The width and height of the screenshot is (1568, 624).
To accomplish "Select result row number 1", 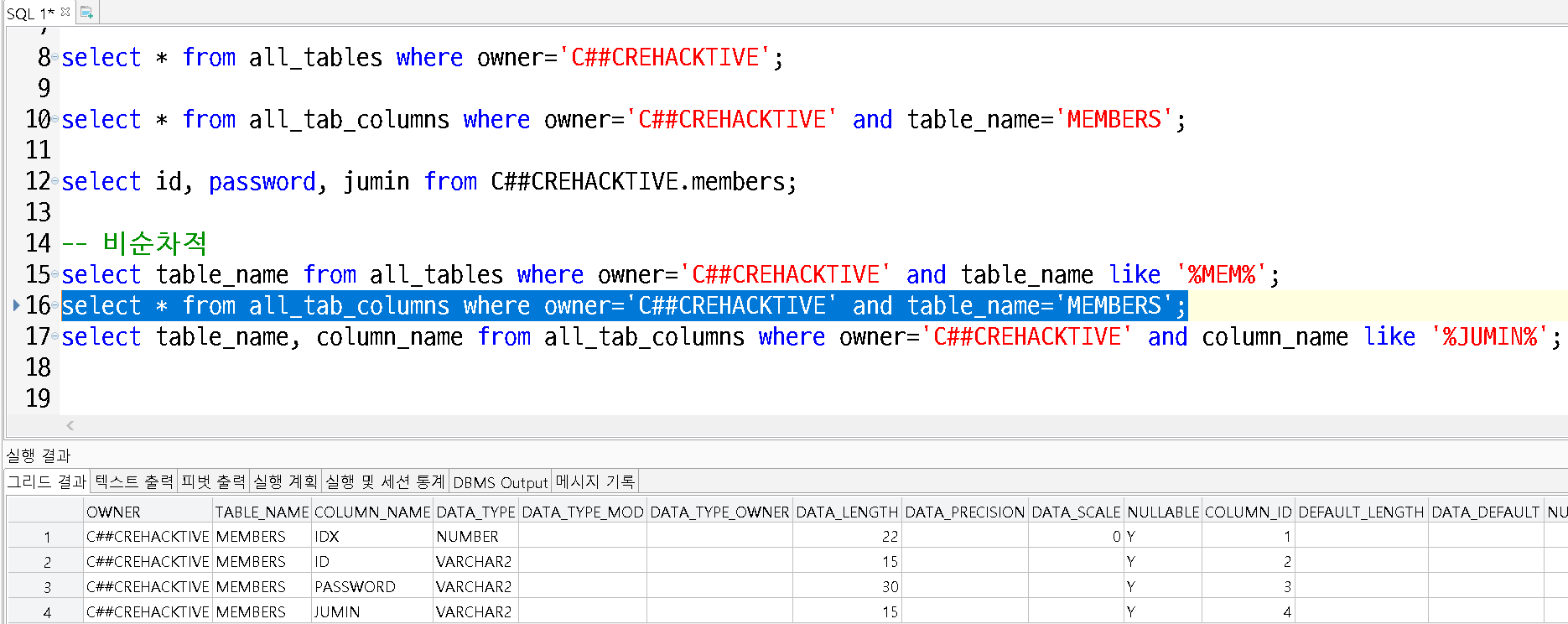I will (x=47, y=537).
